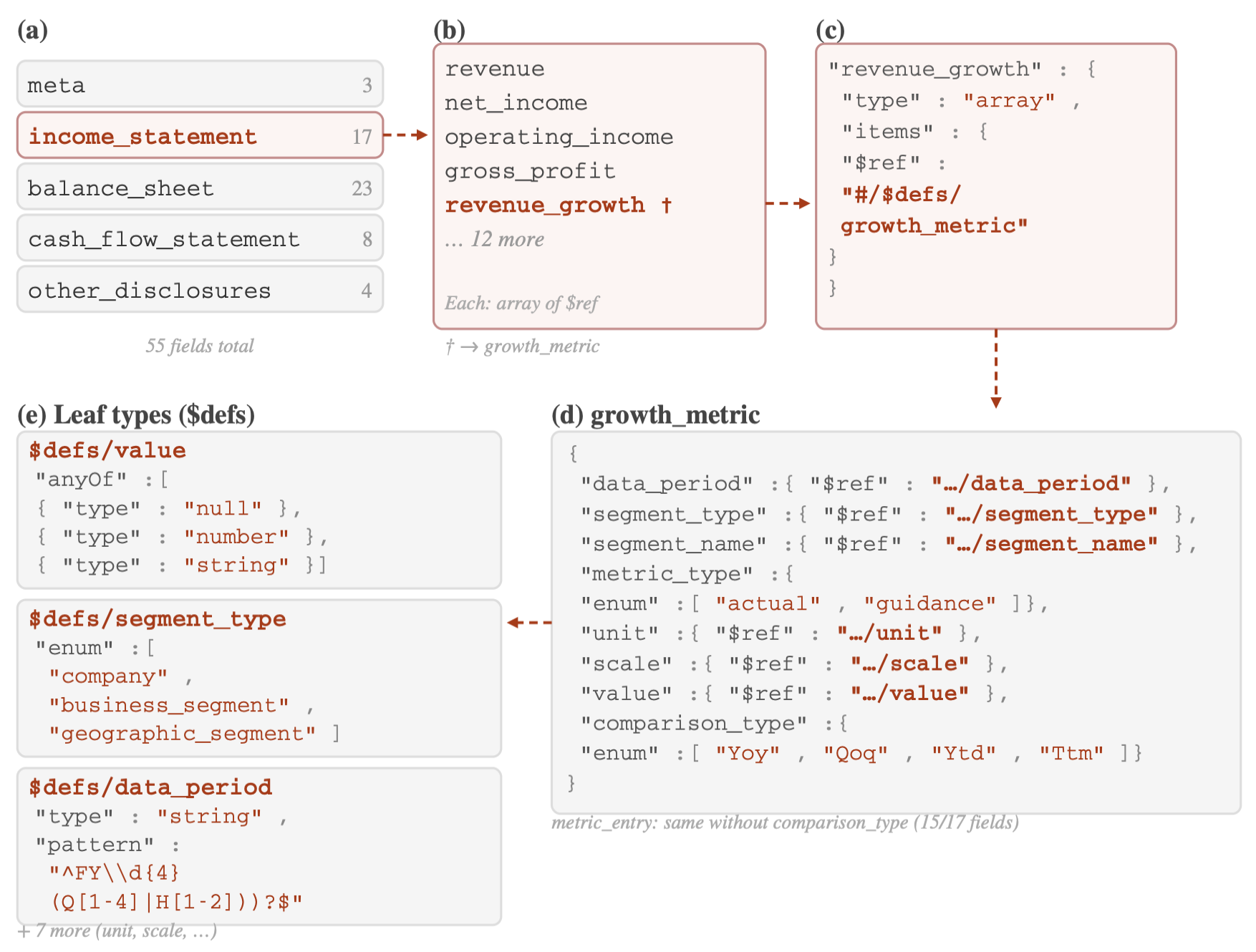Select the highlighted income_statement row
Image resolution: width=1256 pixels, height=952 pixels.
point(200,135)
